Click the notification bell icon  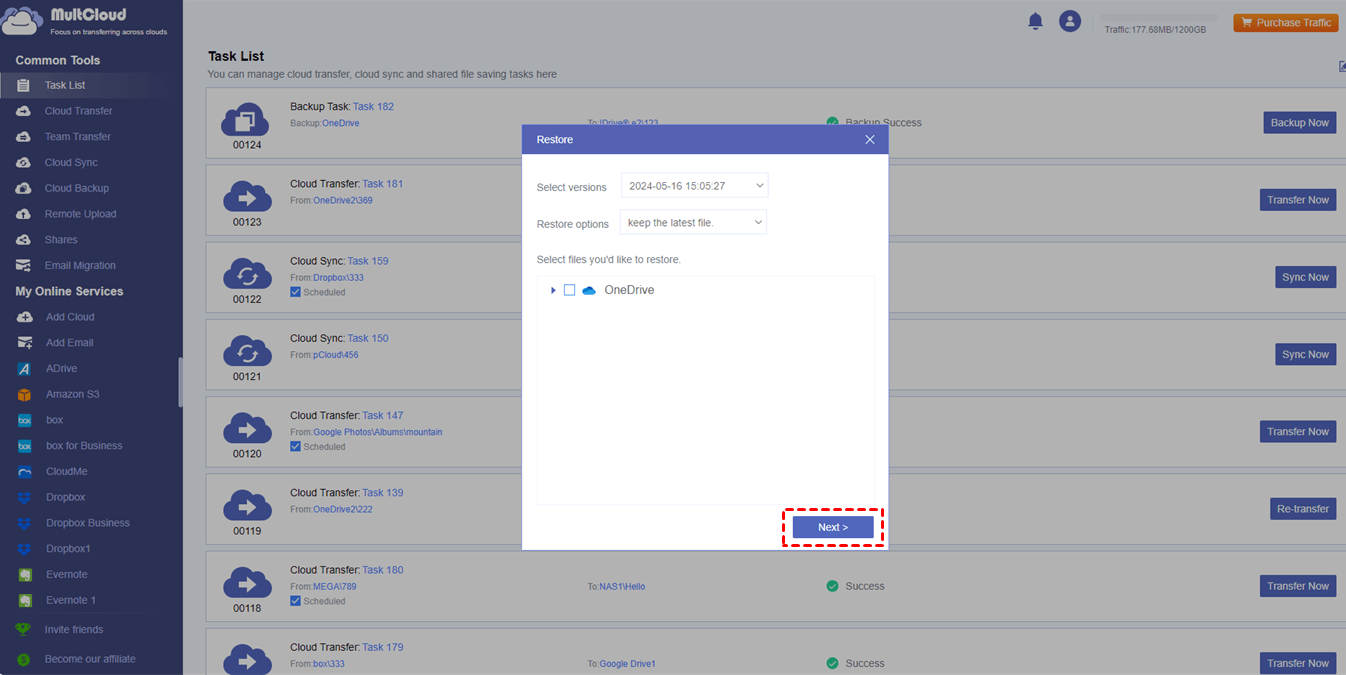click(x=1036, y=21)
